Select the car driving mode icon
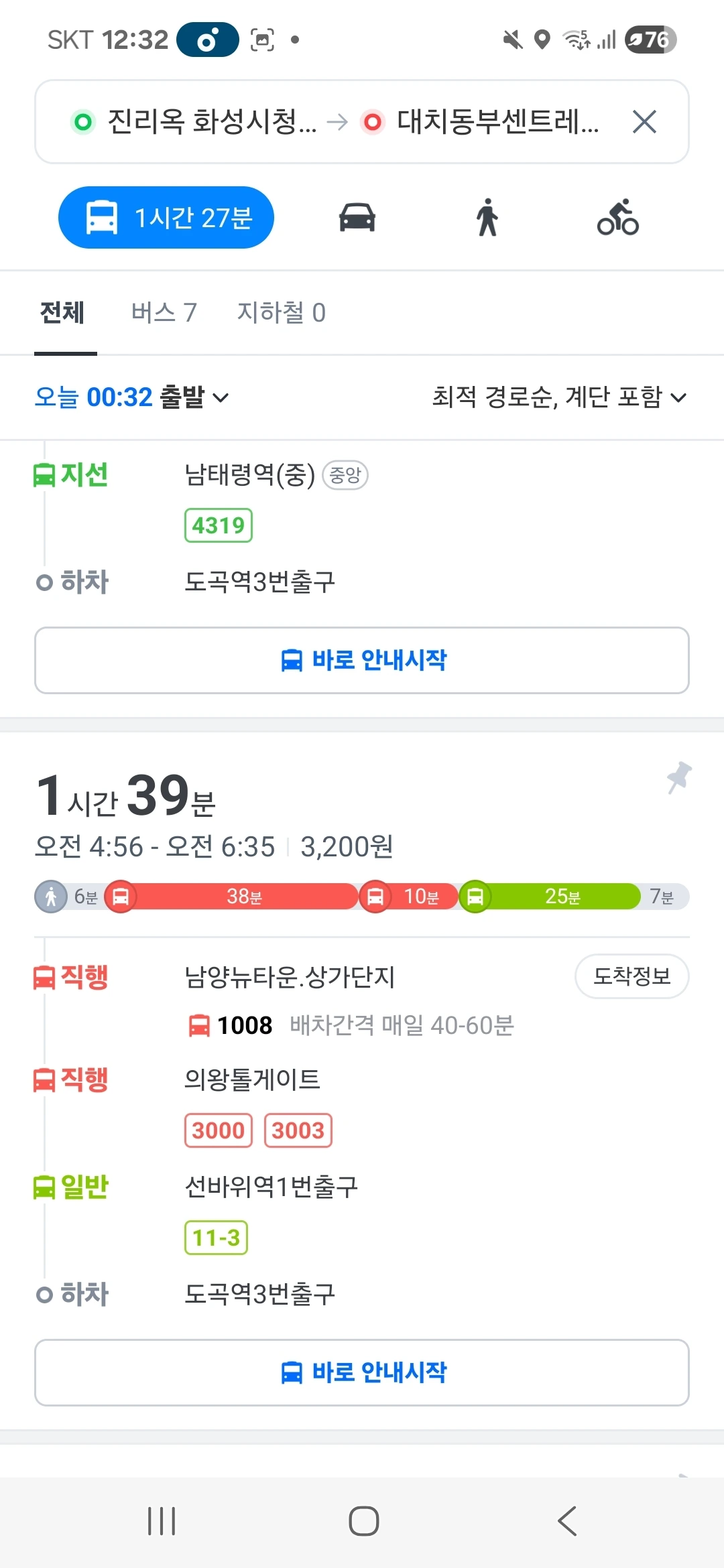Screen dimensions: 724x1568 (x=357, y=218)
